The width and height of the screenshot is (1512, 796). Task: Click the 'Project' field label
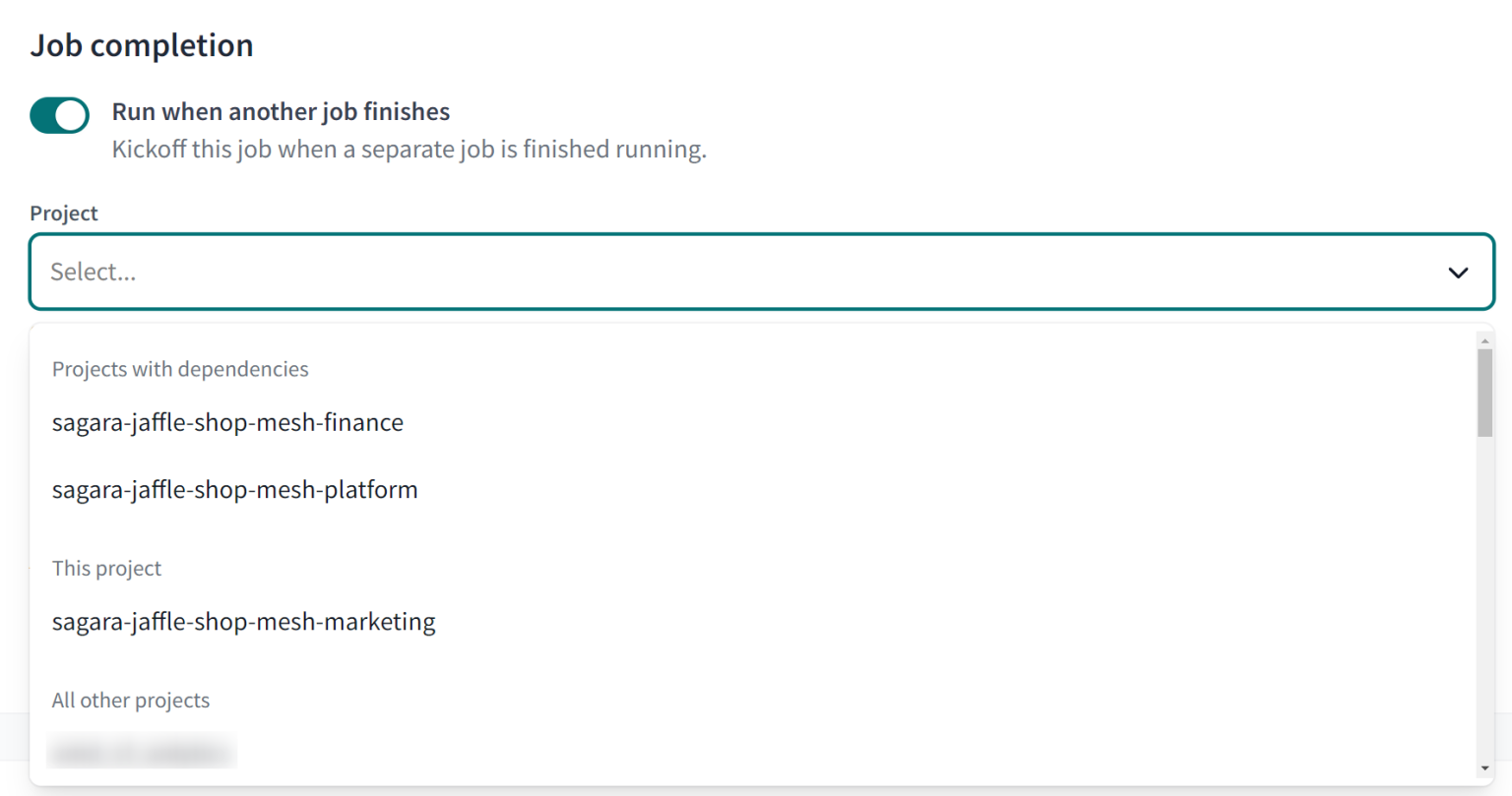click(x=64, y=214)
